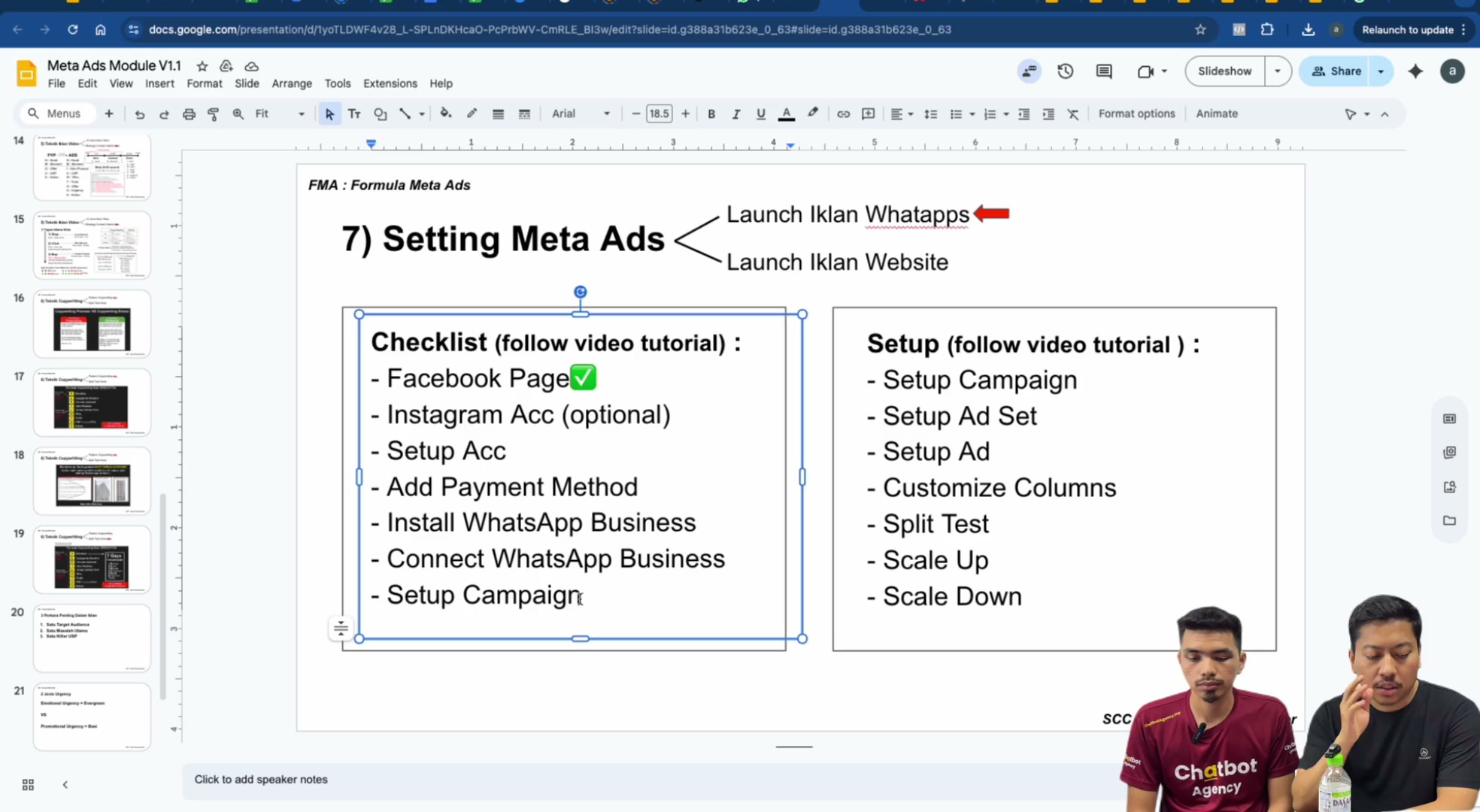Select the Text box tool

click(x=354, y=114)
